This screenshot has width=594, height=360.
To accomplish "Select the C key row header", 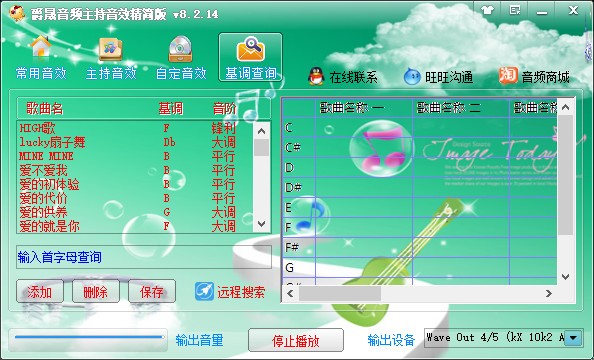I will pyautogui.click(x=299, y=127).
